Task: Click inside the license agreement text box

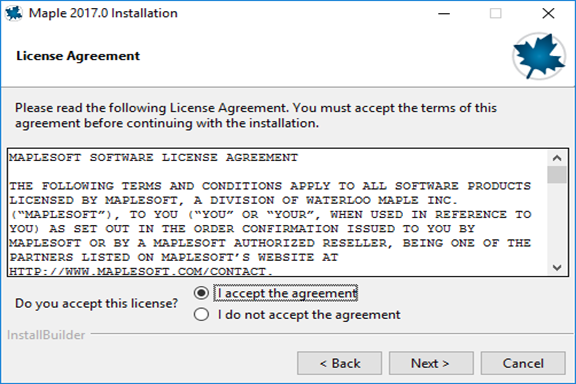Action: click(x=278, y=212)
